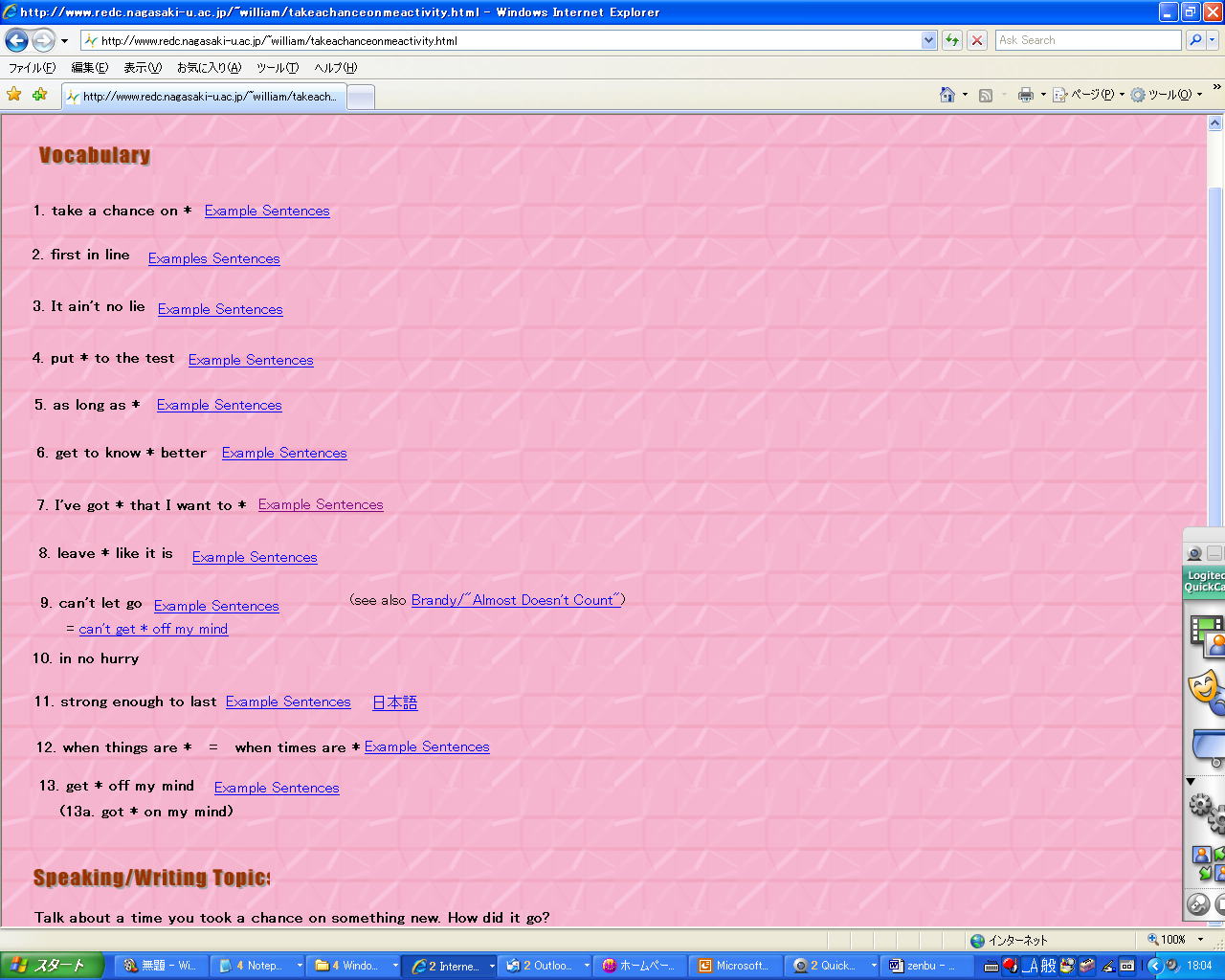
Task: Expand the zoom level 100% dropdown
Action: click(x=1201, y=940)
